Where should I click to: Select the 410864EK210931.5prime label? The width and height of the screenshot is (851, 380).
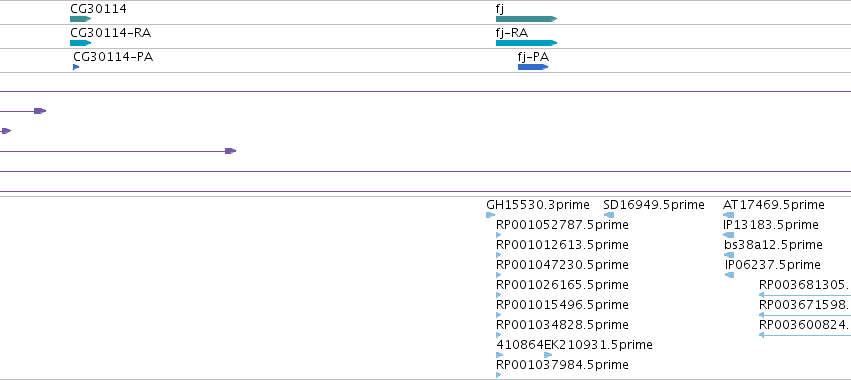click(574, 345)
